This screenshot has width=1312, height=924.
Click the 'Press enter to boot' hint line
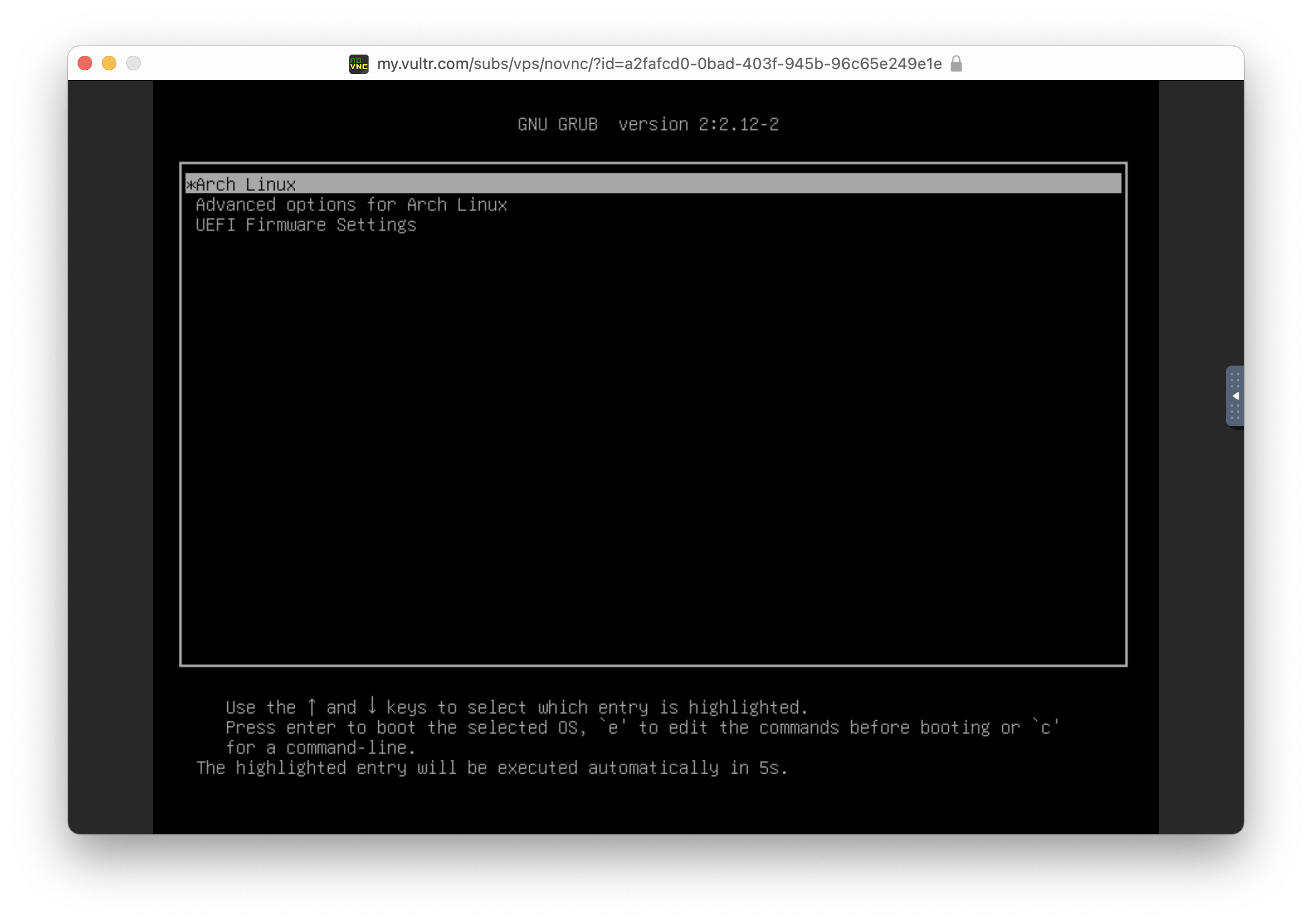(x=642, y=728)
